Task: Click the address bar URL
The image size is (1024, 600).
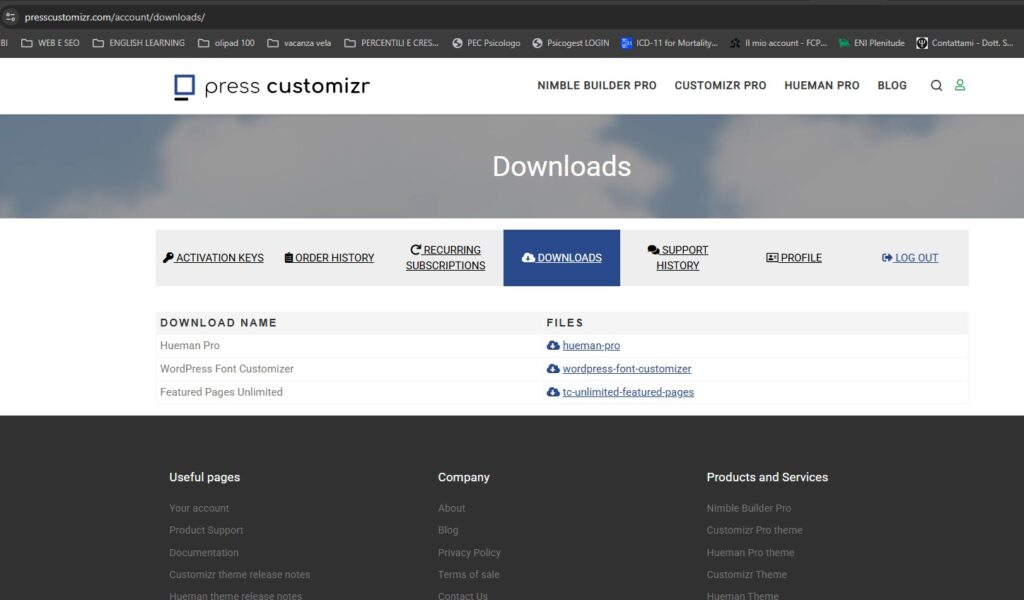Action: point(115,17)
